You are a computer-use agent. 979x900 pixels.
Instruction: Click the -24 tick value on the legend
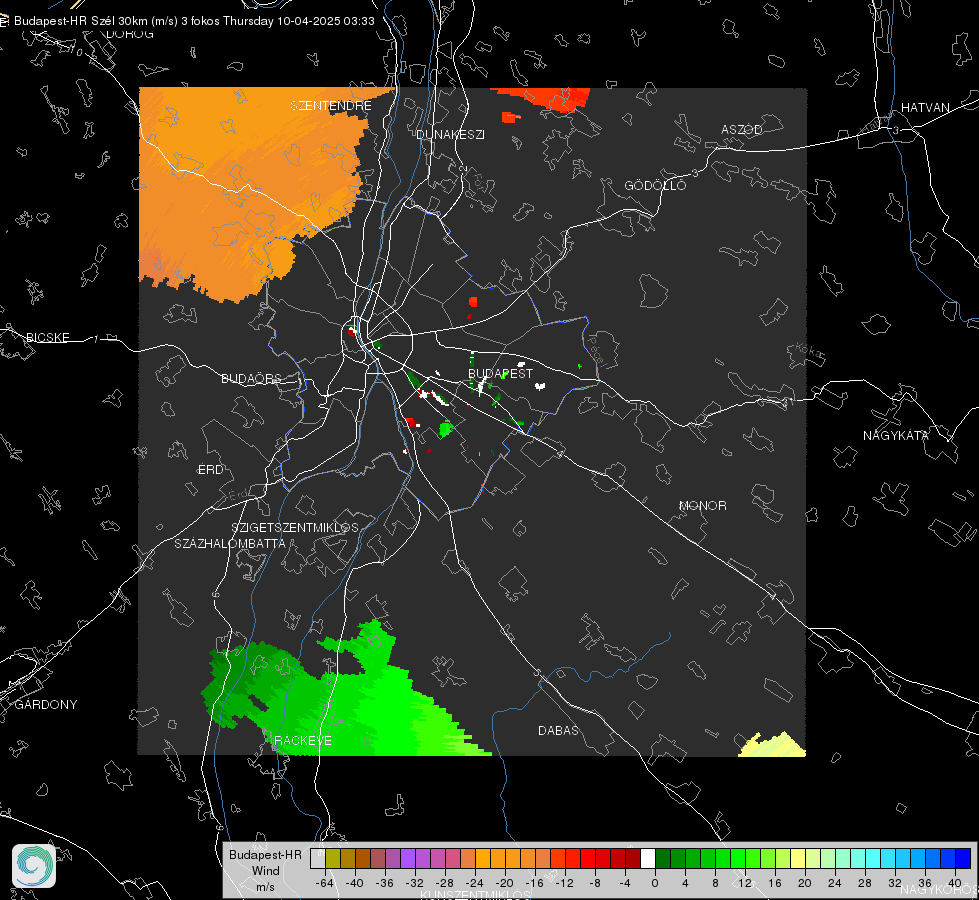coord(476,883)
